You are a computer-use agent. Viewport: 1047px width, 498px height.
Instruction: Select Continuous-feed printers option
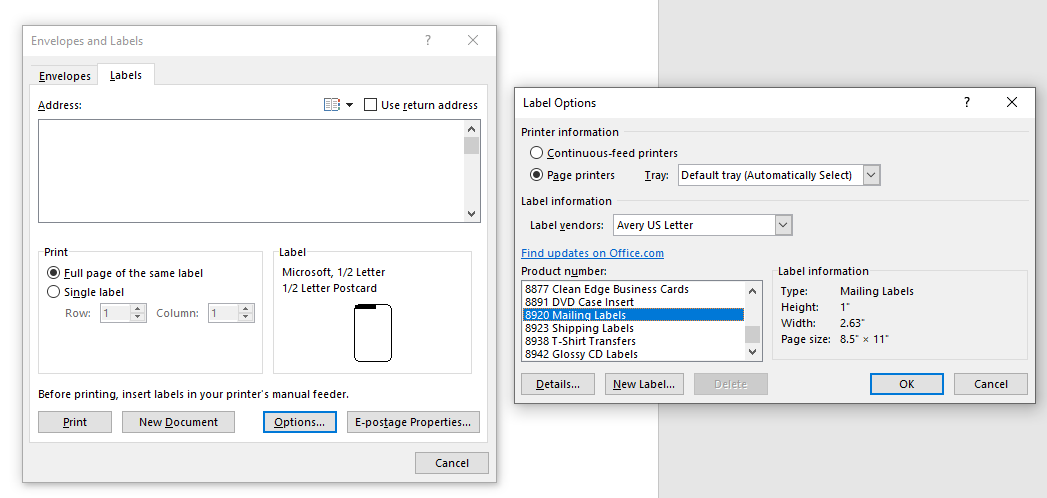[x=537, y=153]
